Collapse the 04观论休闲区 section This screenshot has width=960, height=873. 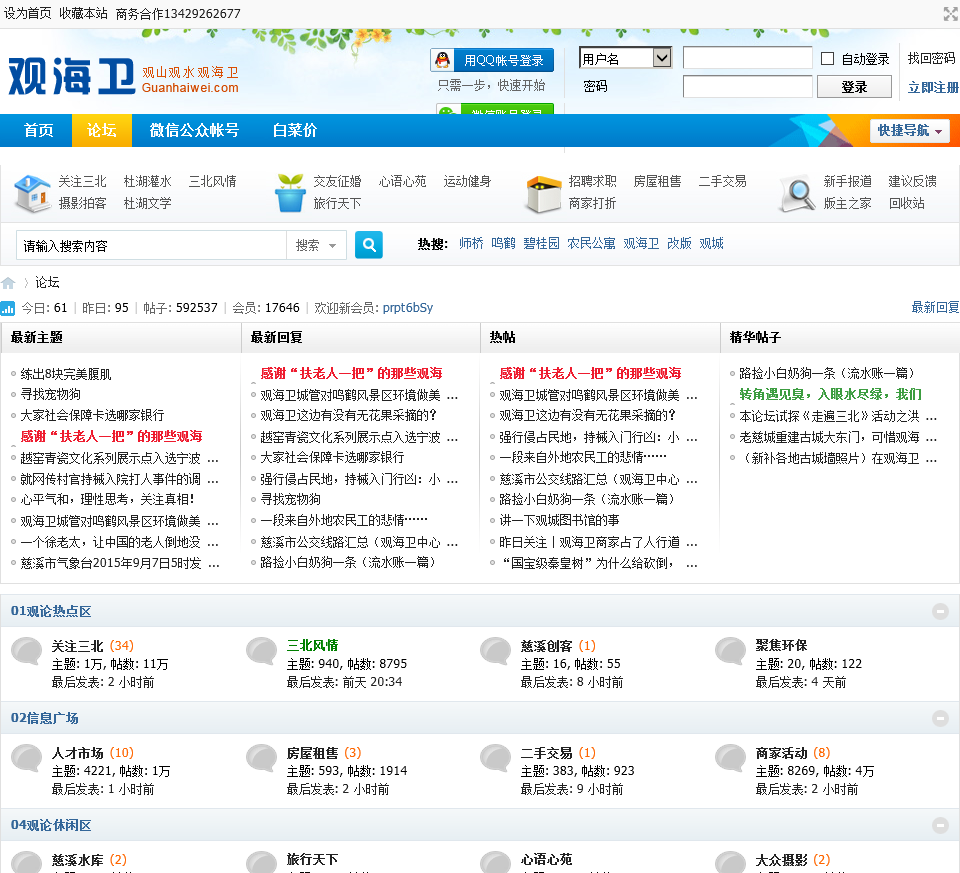tap(940, 825)
